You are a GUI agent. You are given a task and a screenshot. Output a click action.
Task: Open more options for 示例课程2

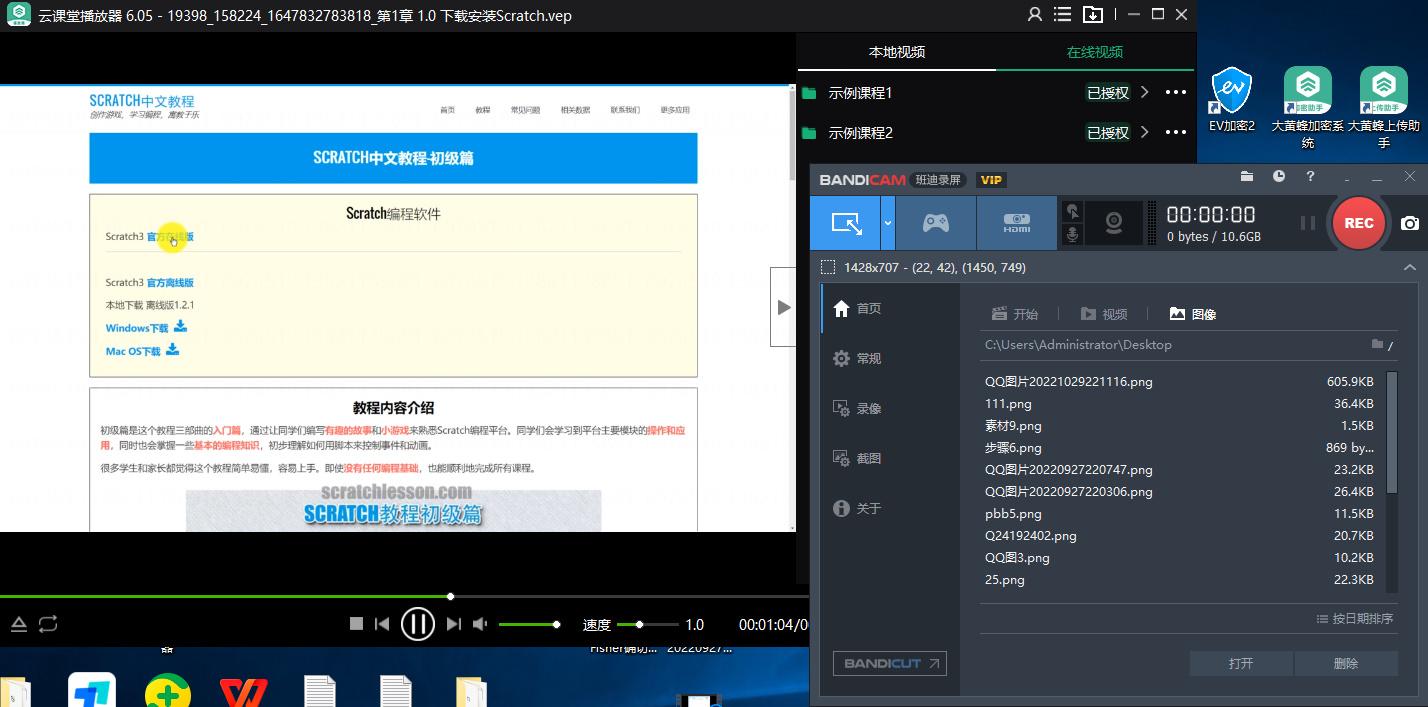pyautogui.click(x=1175, y=132)
